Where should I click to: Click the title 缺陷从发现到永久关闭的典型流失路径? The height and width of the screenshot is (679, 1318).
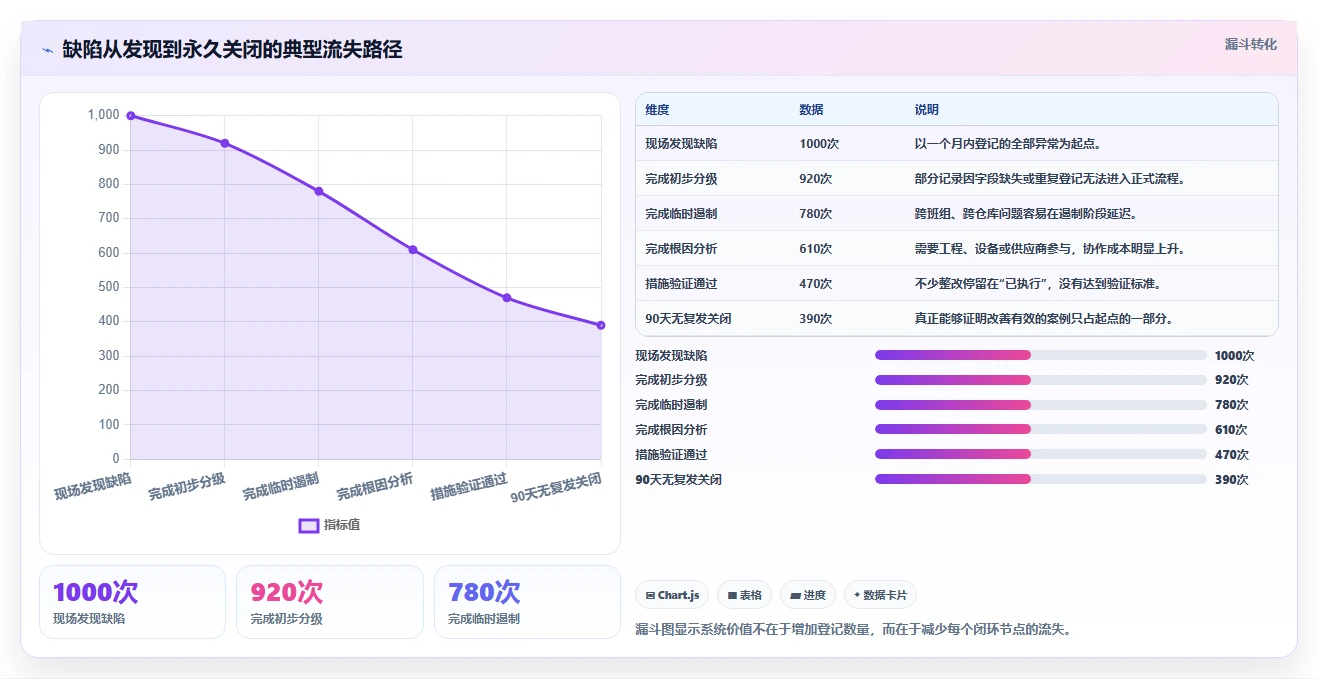coord(232,49)
